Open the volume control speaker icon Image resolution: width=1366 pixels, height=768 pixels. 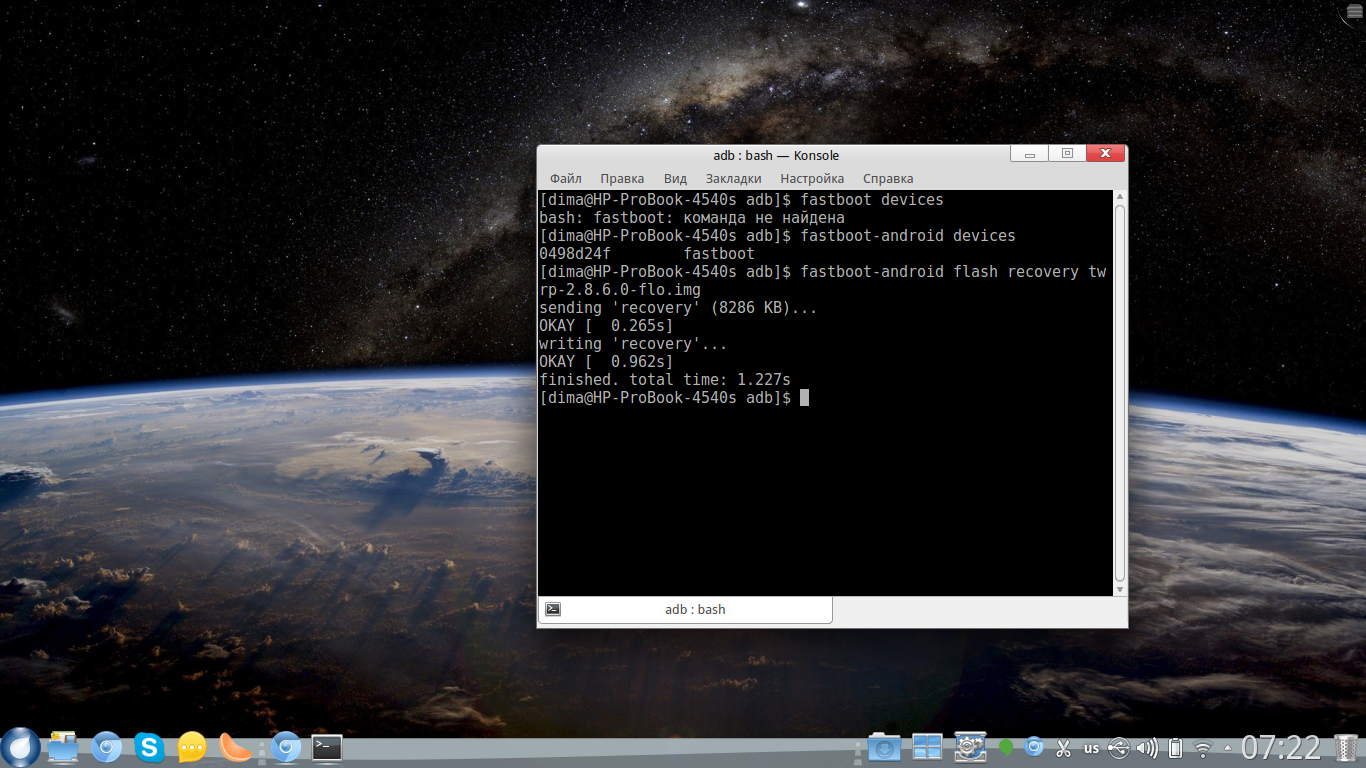tap(1147, 748)
